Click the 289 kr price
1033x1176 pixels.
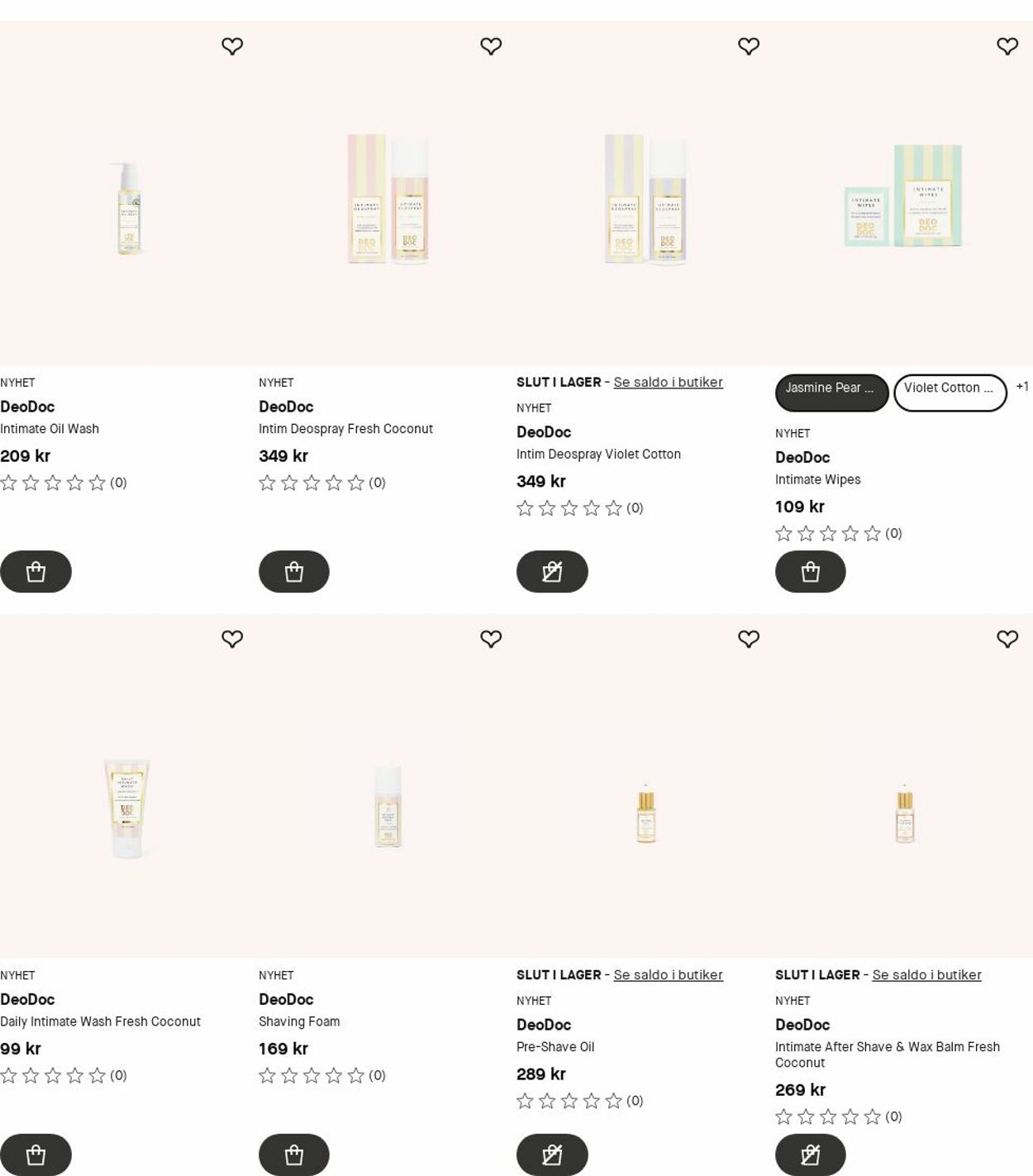coord(541,1074)
